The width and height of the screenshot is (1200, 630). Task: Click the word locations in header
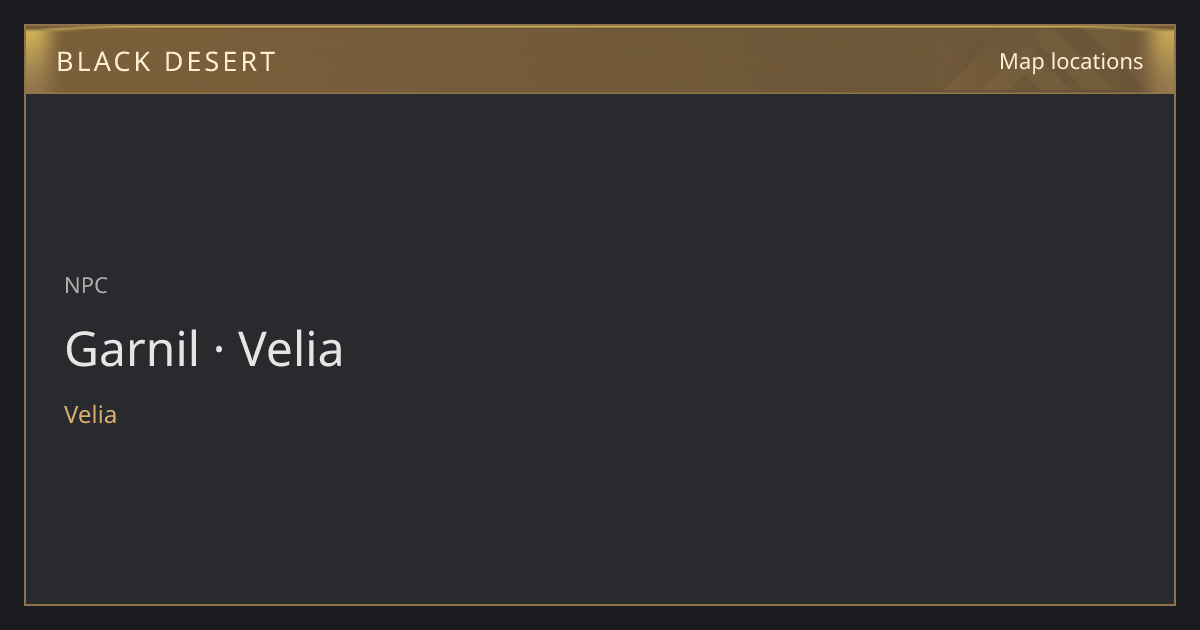(x=1097, y=61)
